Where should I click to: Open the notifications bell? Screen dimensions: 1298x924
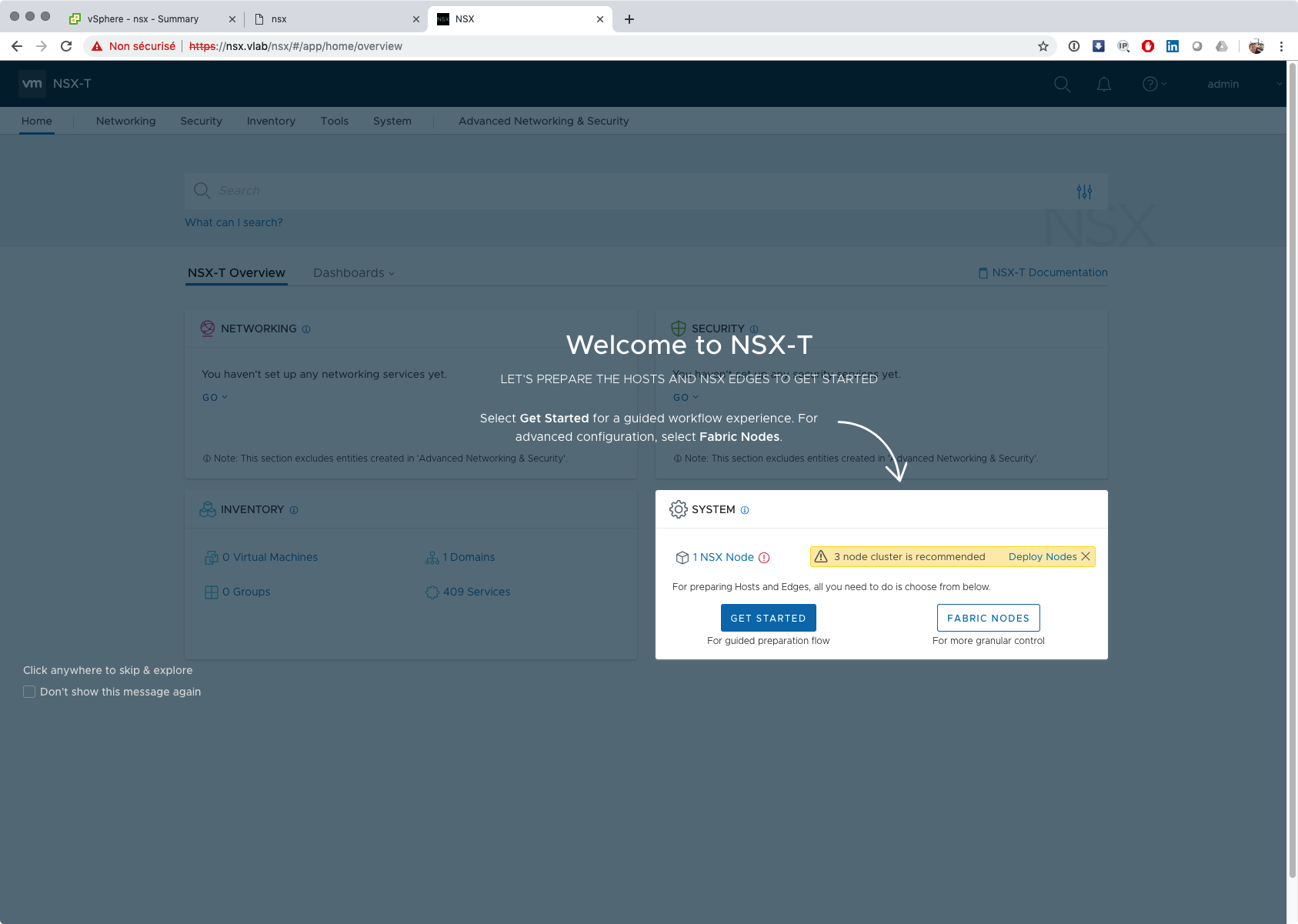1103,84
